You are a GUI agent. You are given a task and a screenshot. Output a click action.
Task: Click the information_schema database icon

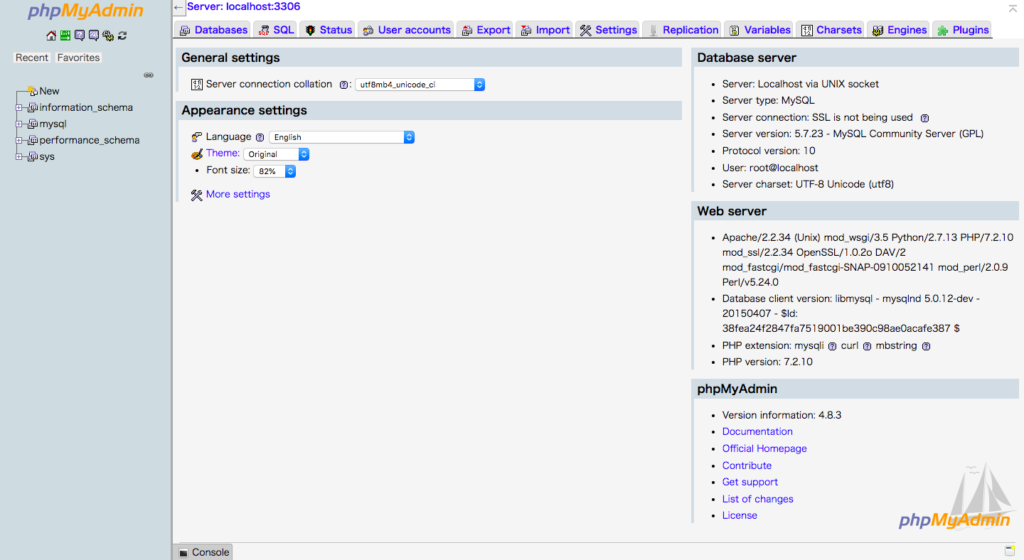(x=33, y=108)
